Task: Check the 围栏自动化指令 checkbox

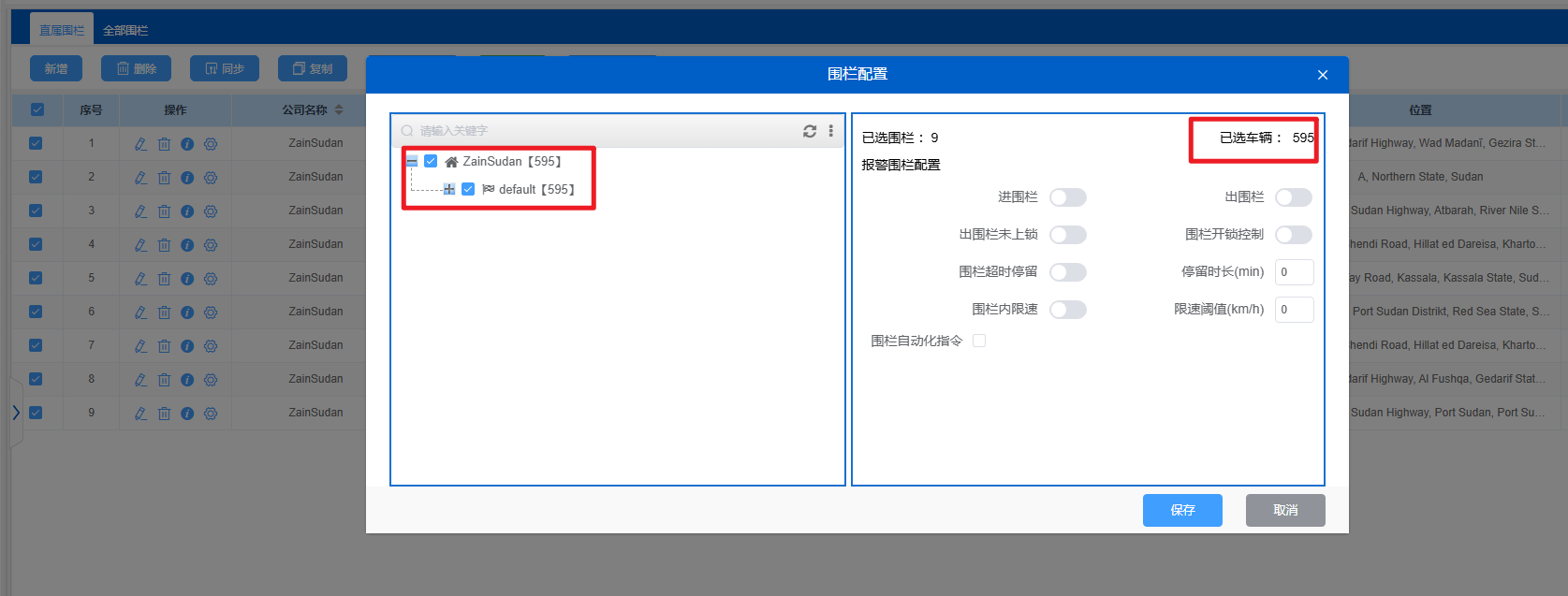Action: click(x=979, y=341)
